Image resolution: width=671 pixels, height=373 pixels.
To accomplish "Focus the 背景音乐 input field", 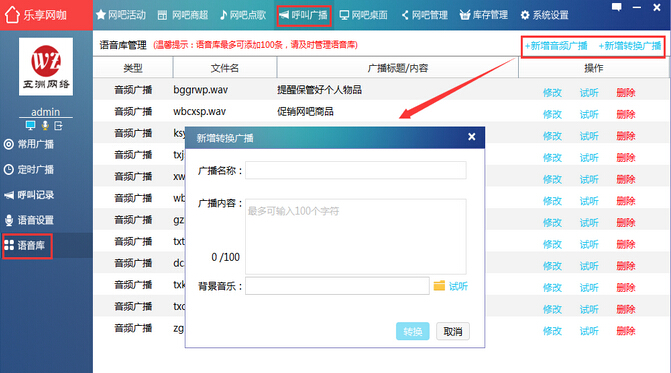I will [337, 286].
